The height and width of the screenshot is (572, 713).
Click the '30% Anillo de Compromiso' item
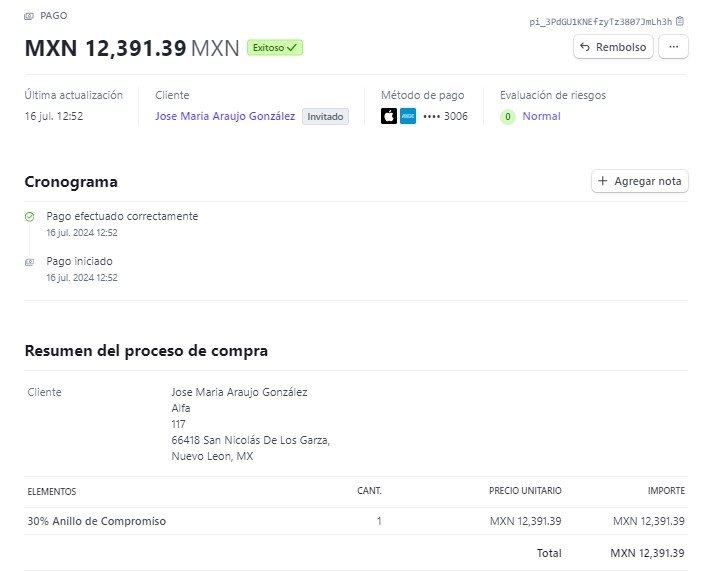click(96, 521)
